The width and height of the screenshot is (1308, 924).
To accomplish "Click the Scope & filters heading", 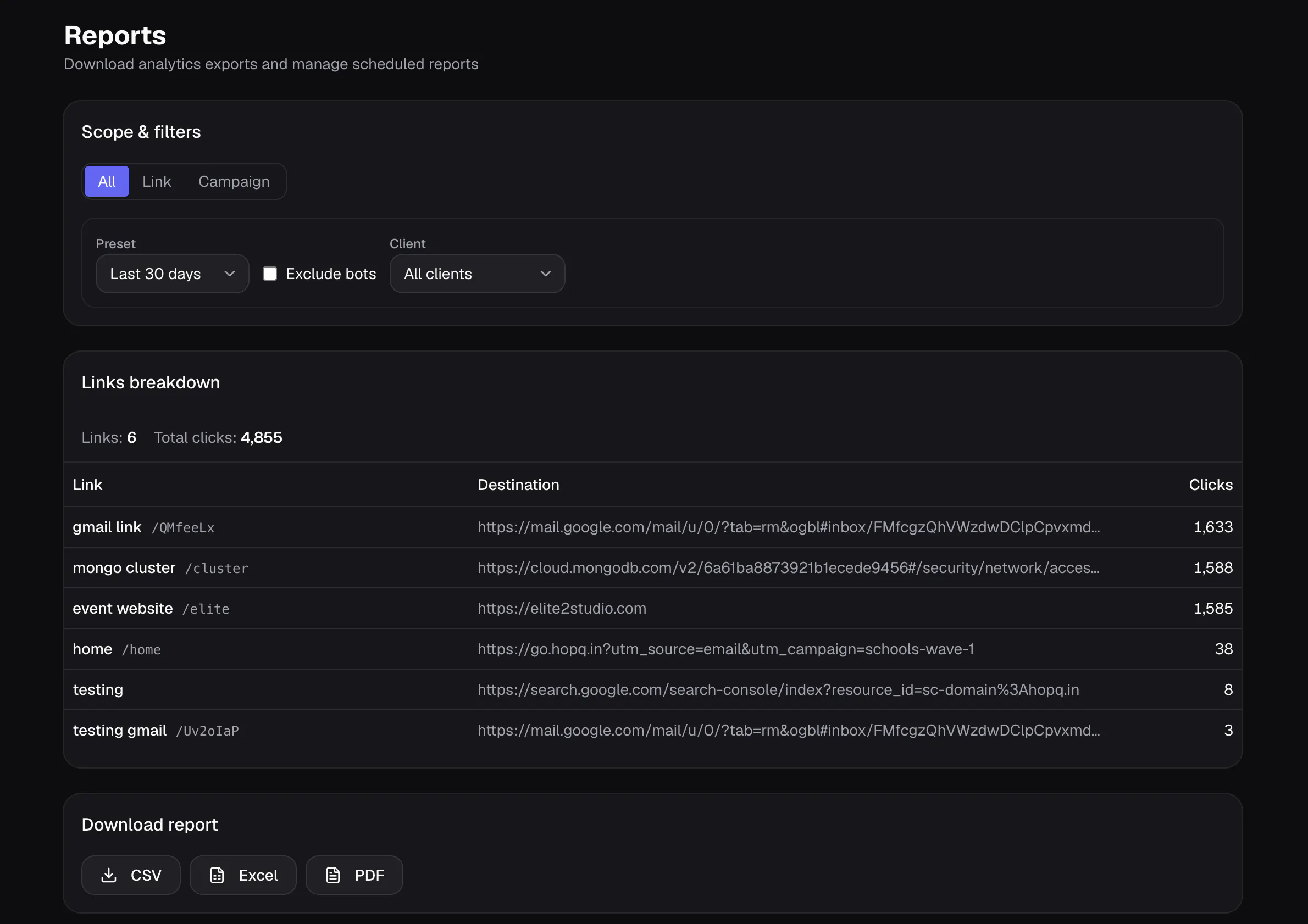I will pyautogui.click(x=141, y=132).
